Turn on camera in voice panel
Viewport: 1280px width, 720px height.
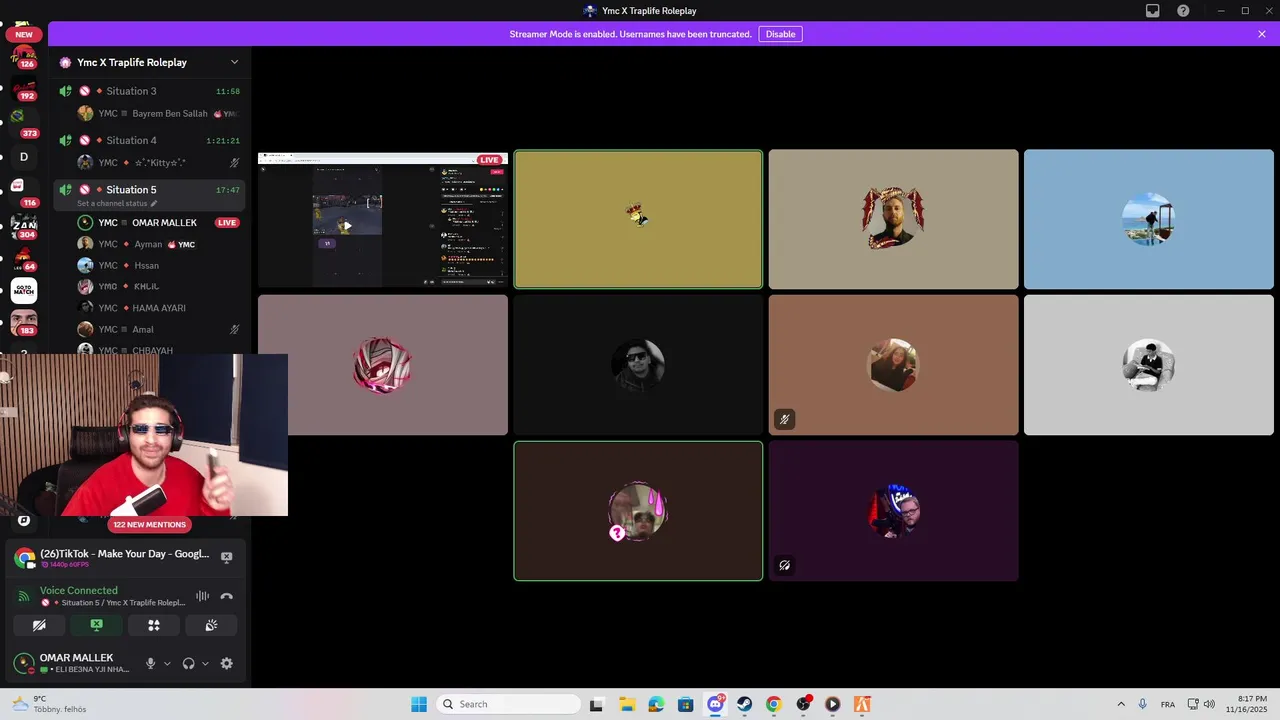[39, 625]
